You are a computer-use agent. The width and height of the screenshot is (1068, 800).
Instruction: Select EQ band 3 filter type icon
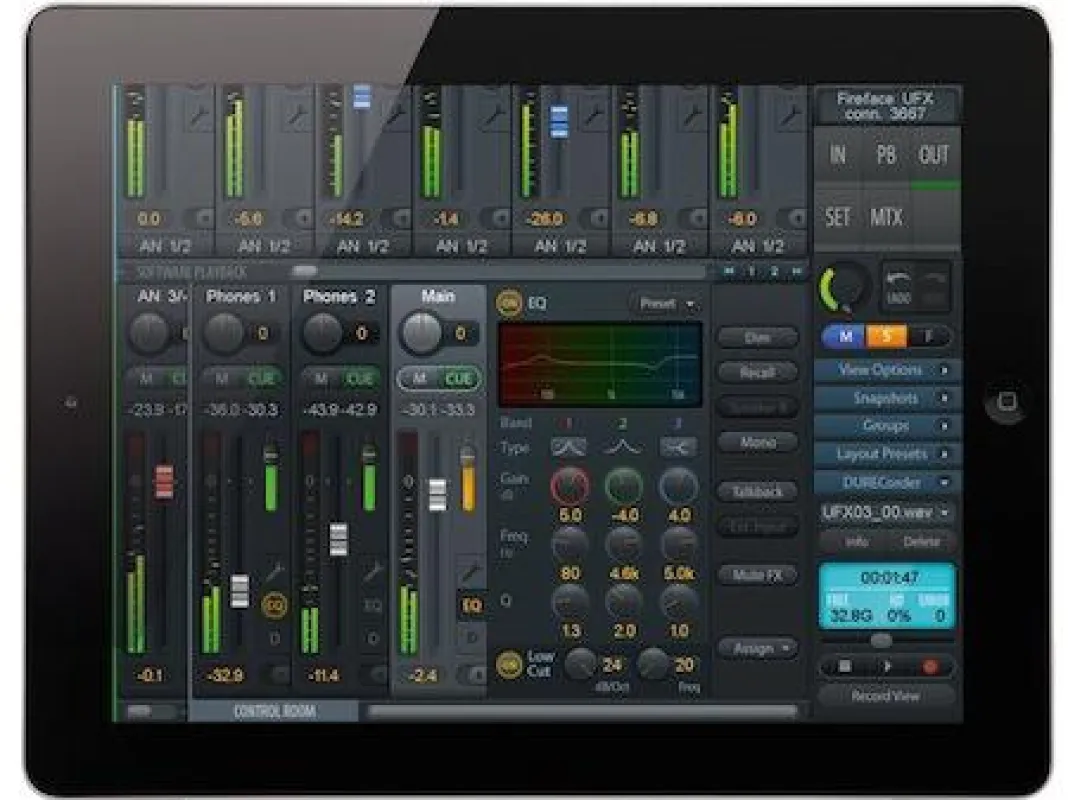click(x=678, y=447)
